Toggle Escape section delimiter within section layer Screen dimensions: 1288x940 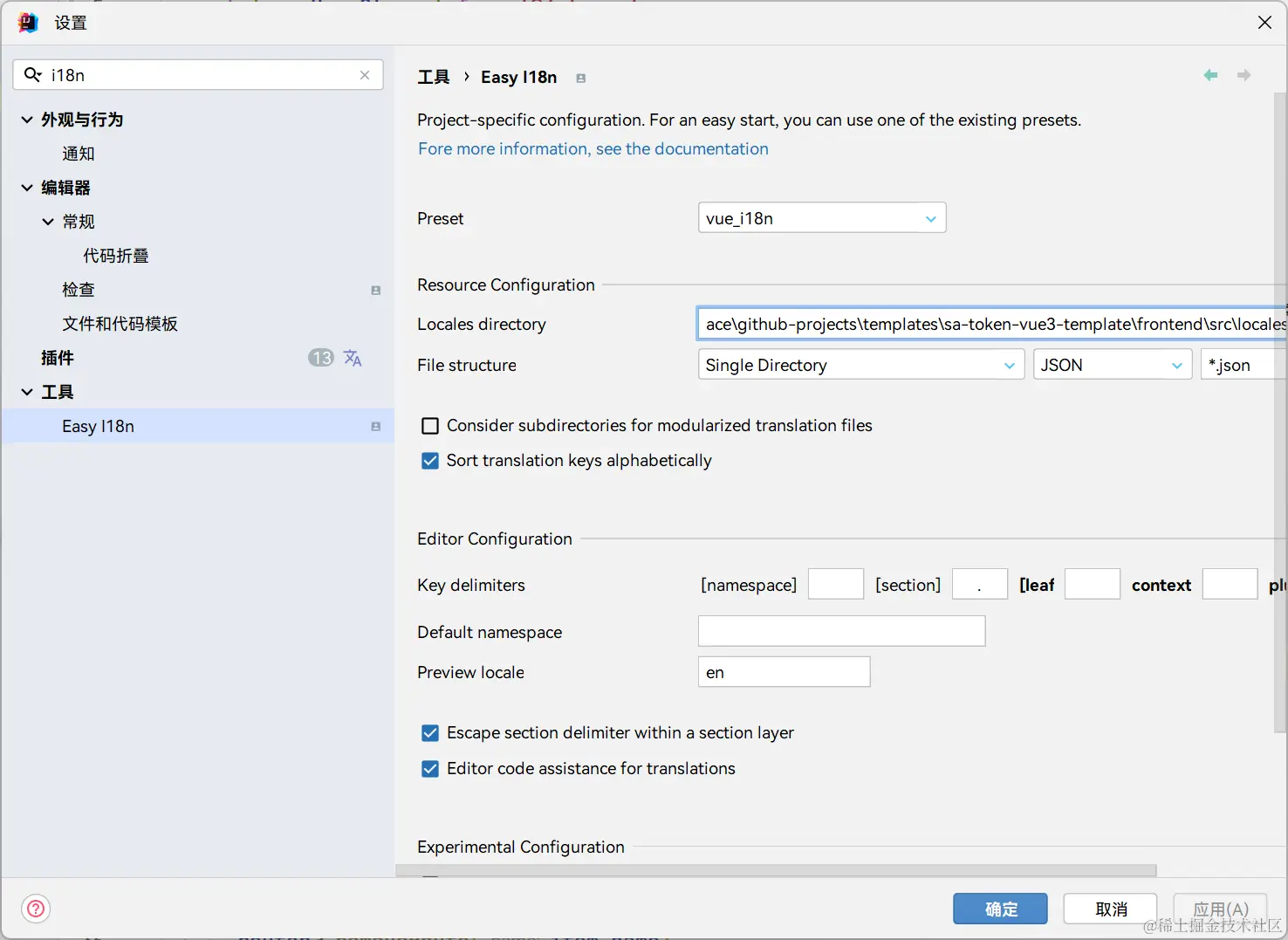[x=430, y=733]
